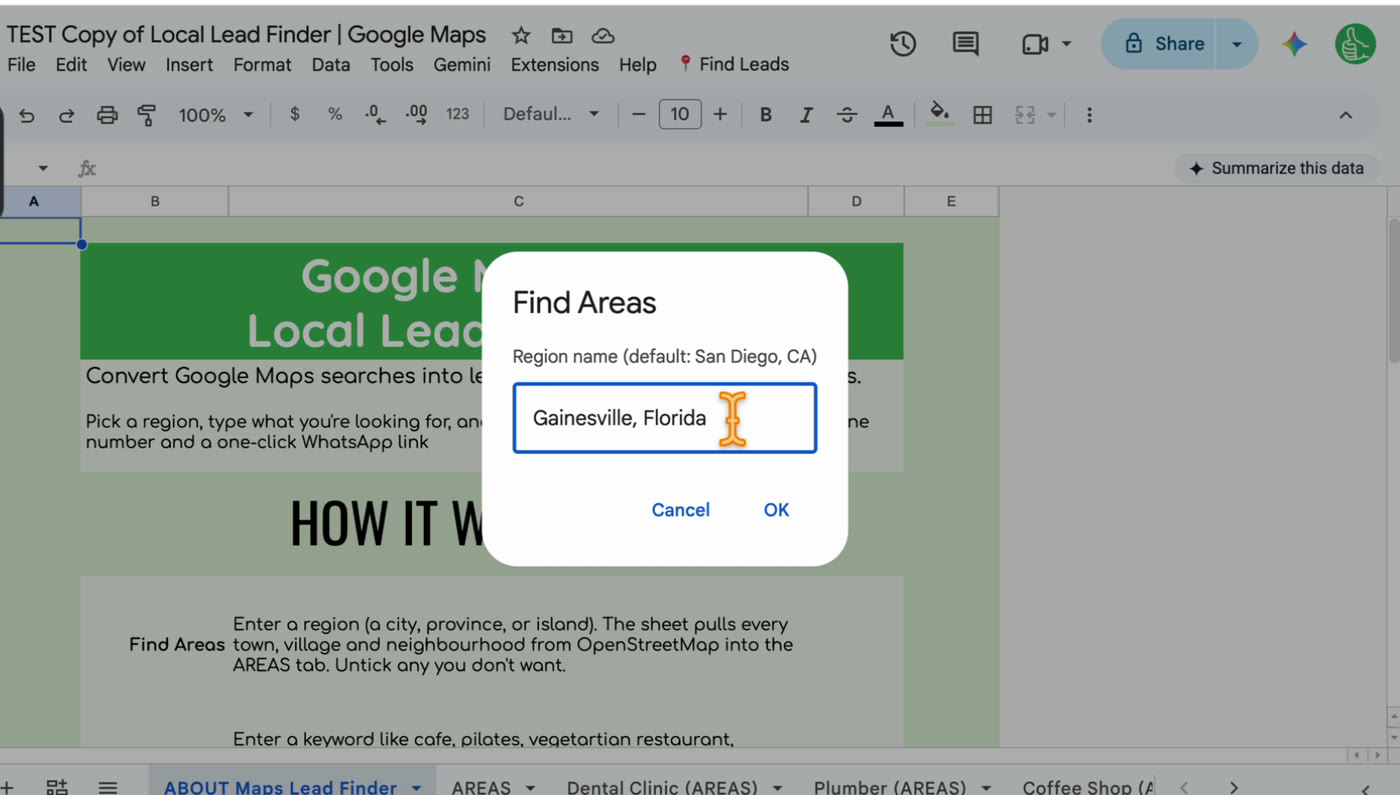Collapse the toolbar with the up chevron
The width and height of the screenshot is (1400, 795).
pyautogui.click(x=1346, y=115)
